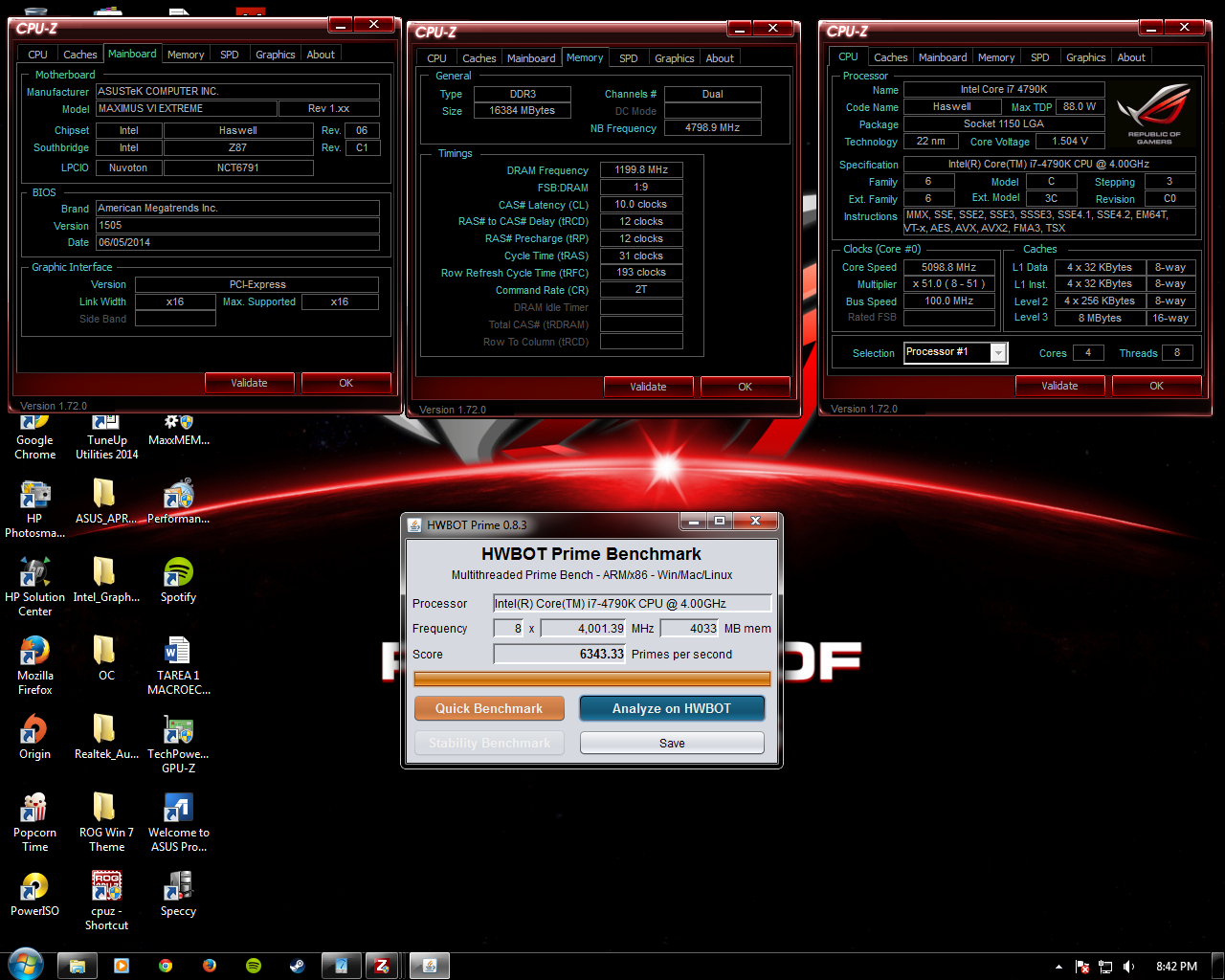Click Multiplier value x 51.0
This screenshot has width=1225, height=980.
pos(948,284)
